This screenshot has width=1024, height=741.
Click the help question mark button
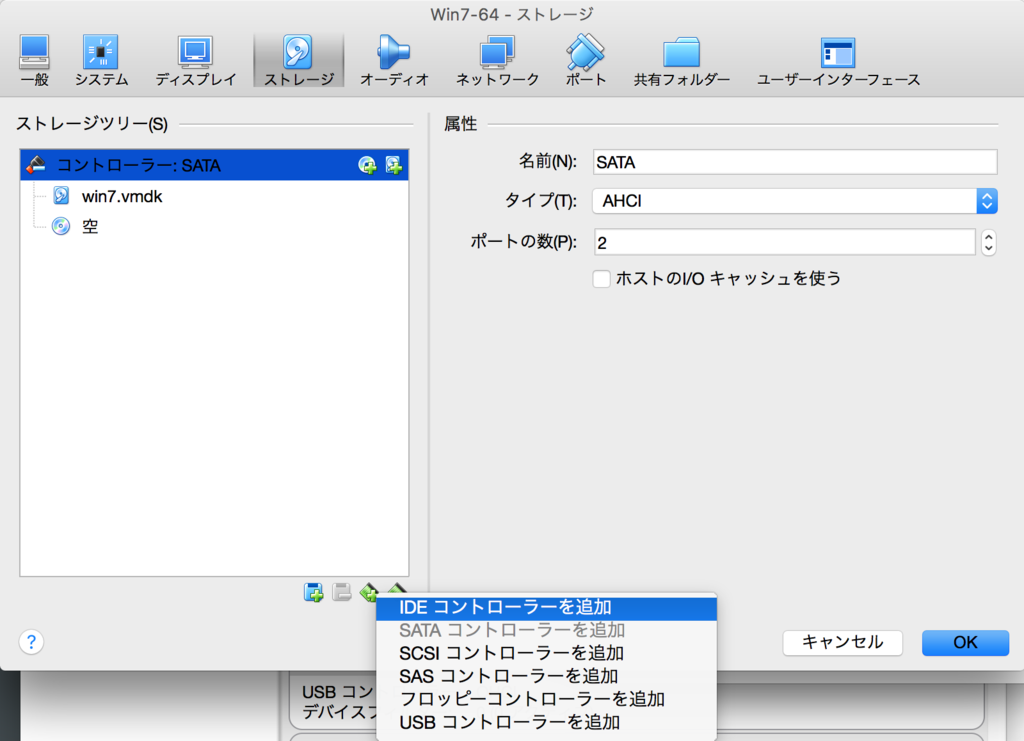pyautogui.click(x=31, y=642)
